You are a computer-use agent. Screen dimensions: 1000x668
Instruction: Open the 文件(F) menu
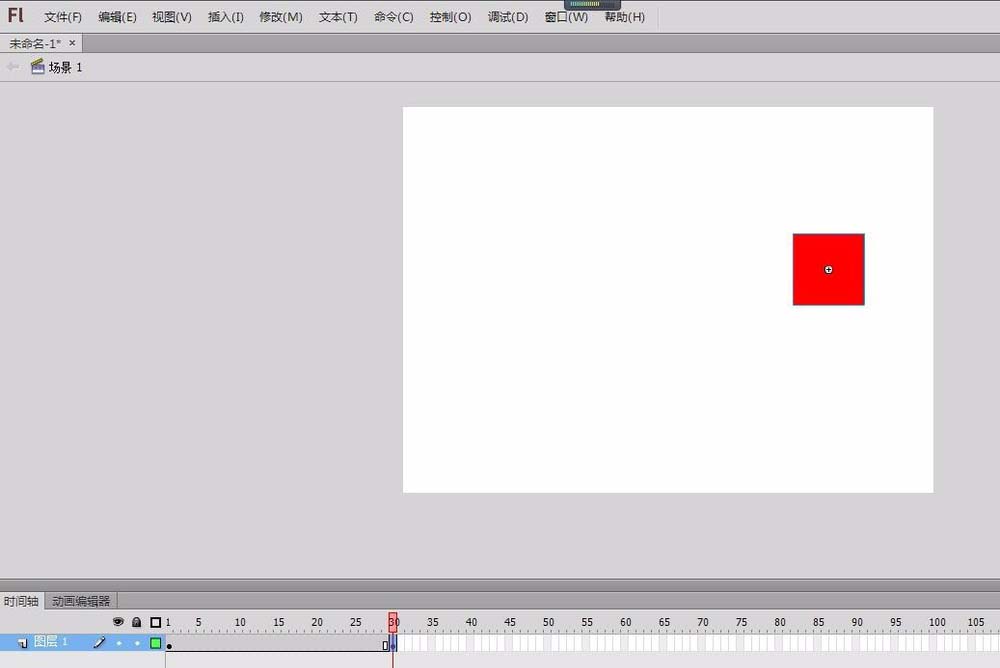point(62,17)
